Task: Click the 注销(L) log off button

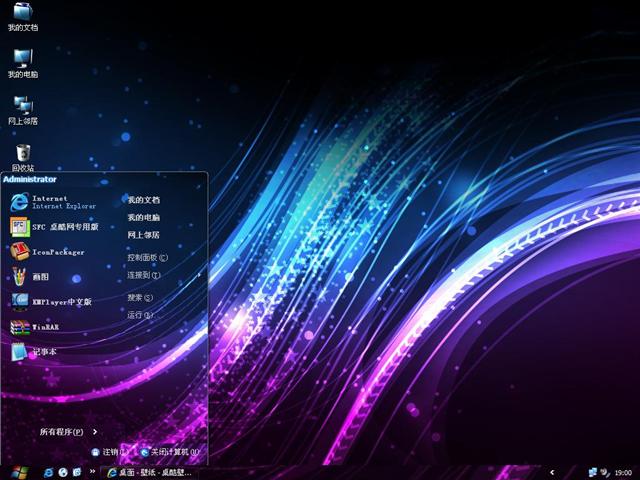Action: pyautogui.click(x=110, y=452)
